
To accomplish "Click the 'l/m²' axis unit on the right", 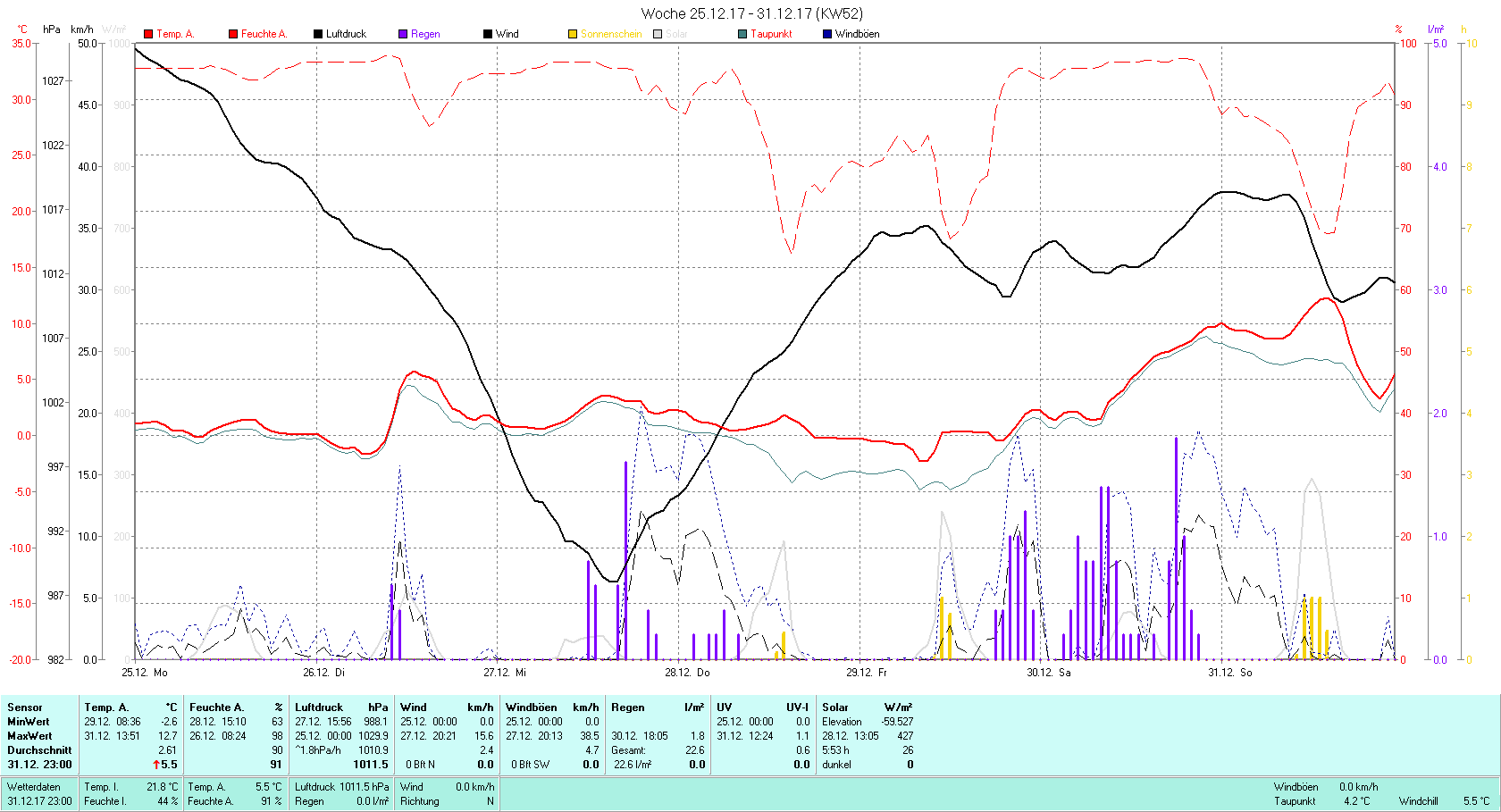I will (1435, 29).
